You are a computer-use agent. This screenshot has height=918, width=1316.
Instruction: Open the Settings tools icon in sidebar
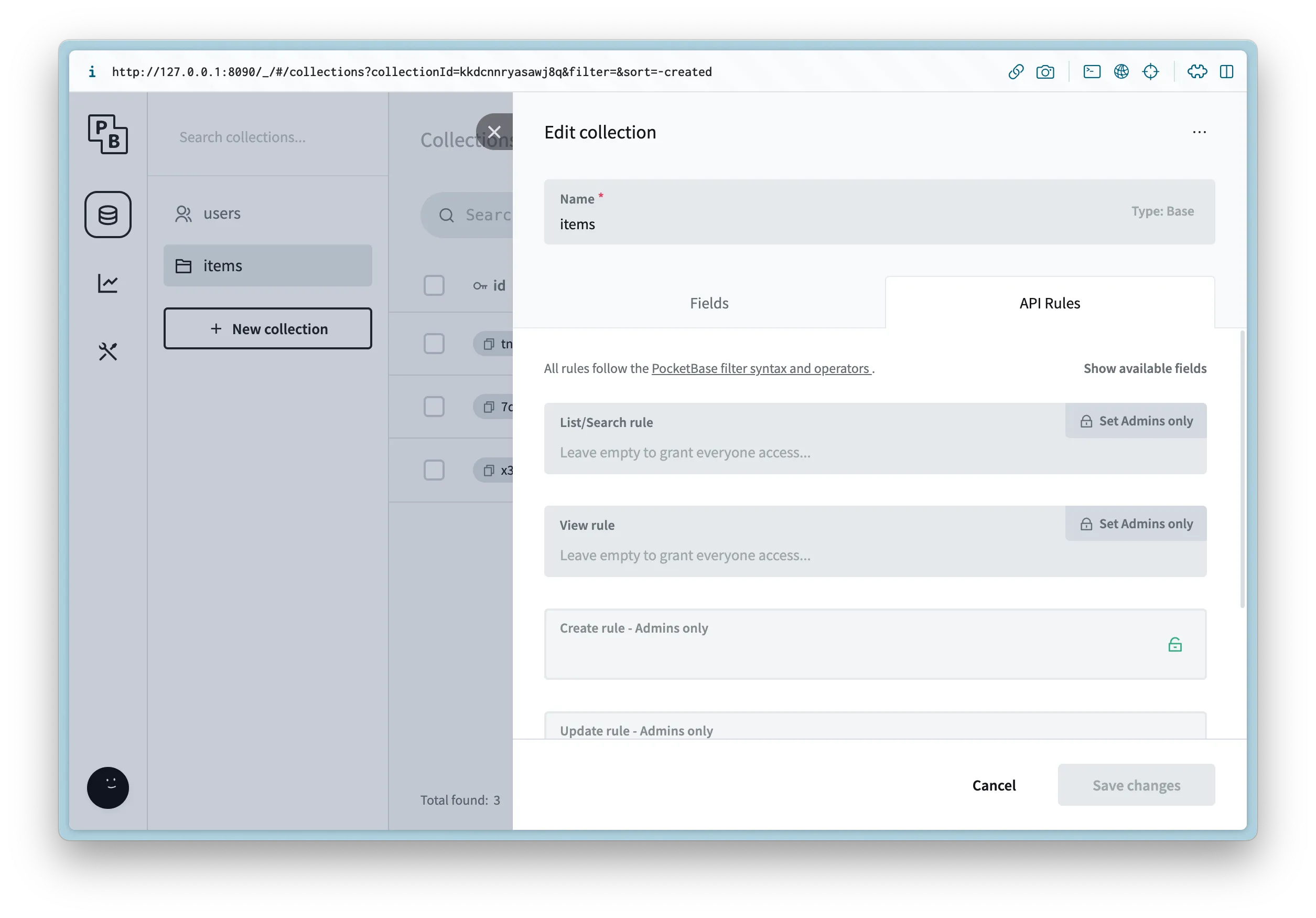108,351
